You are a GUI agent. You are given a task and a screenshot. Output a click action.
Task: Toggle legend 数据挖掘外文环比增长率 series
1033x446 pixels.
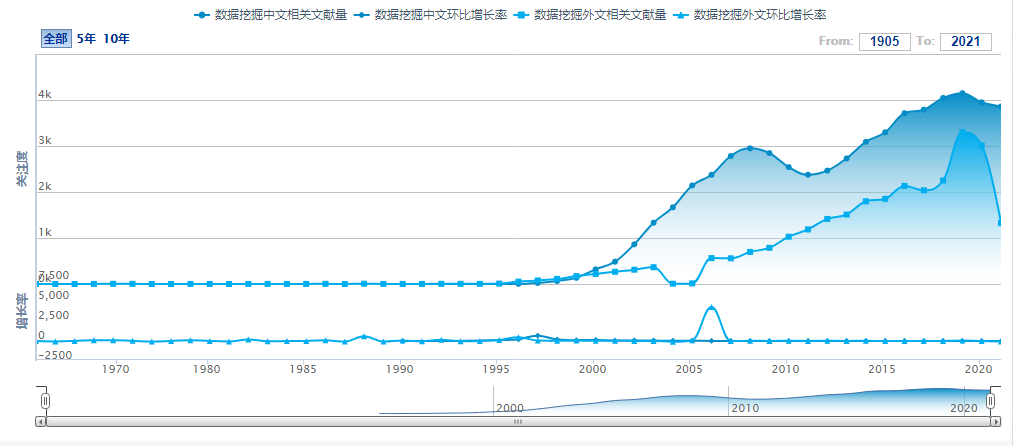750,14
